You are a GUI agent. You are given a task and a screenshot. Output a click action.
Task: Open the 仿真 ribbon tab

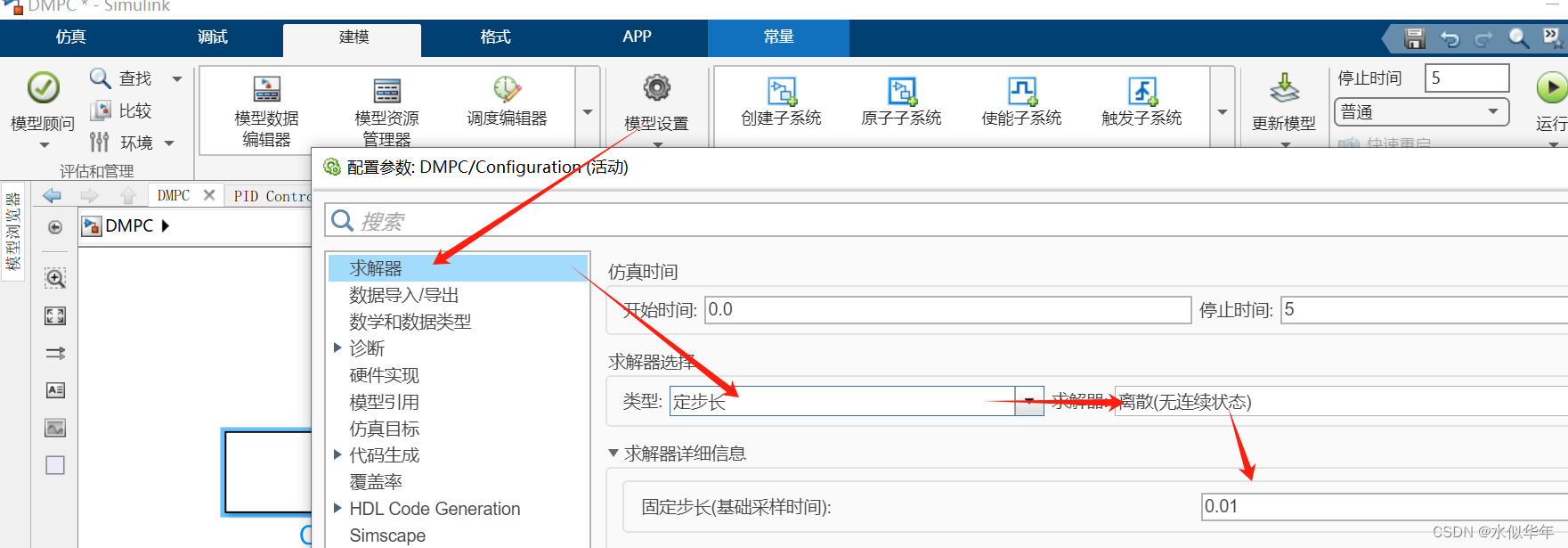point(71,37)
